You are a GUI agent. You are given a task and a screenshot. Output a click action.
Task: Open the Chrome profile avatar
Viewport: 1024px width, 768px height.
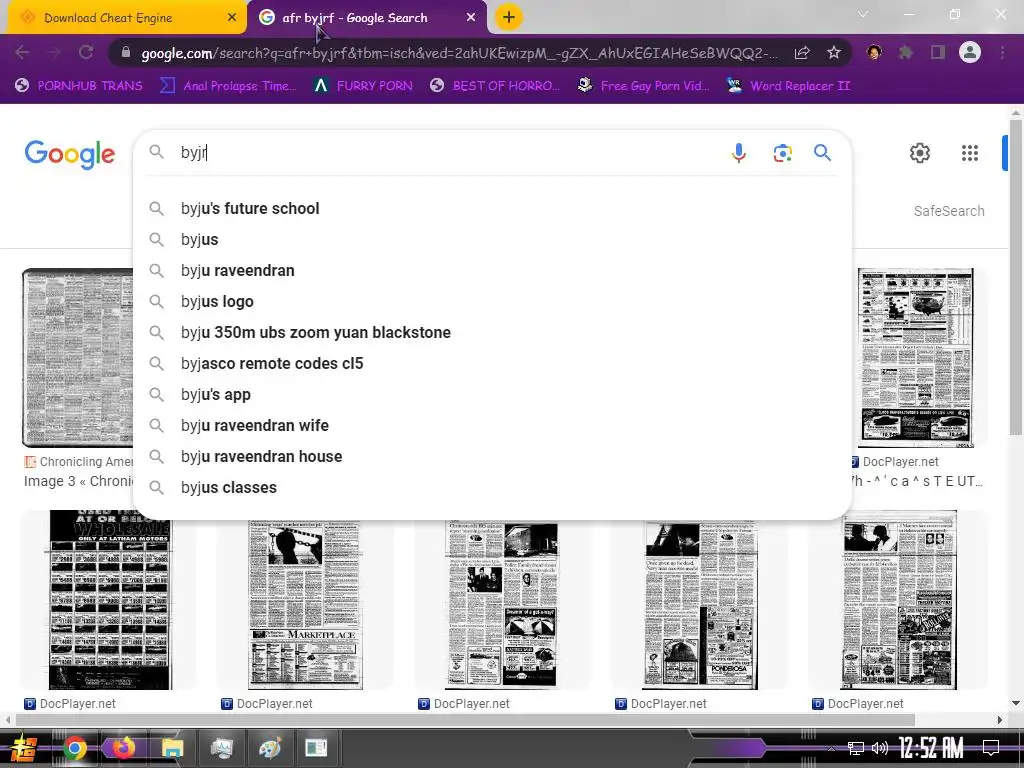(x=970, y=52)
